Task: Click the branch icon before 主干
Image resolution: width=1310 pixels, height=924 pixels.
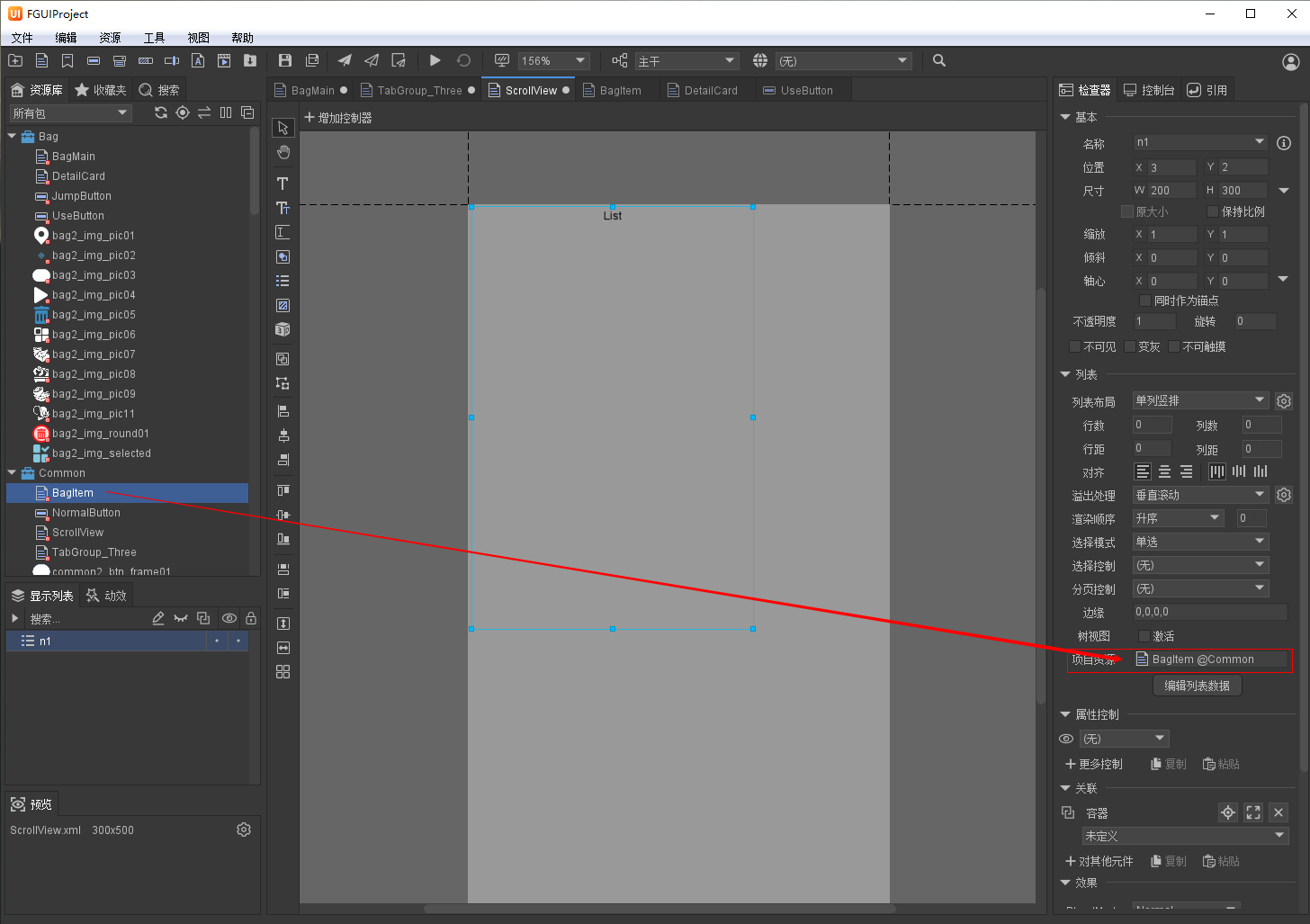Action: point(620,60)
